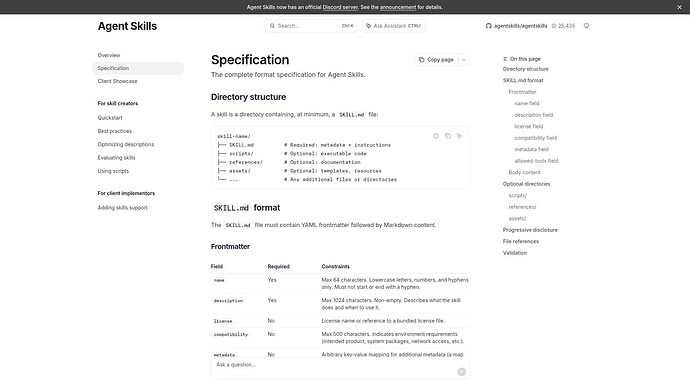Open Quickstart page
Image resolution: width=690 pixels, height=388 pixels.
tap(110, 118)
